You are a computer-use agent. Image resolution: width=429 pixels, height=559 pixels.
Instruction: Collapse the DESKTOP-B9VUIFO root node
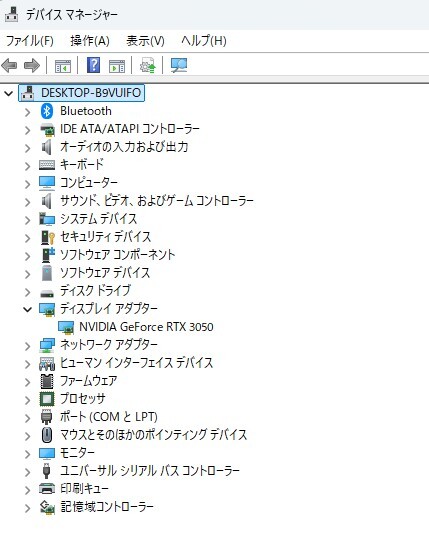coord(9,93)
